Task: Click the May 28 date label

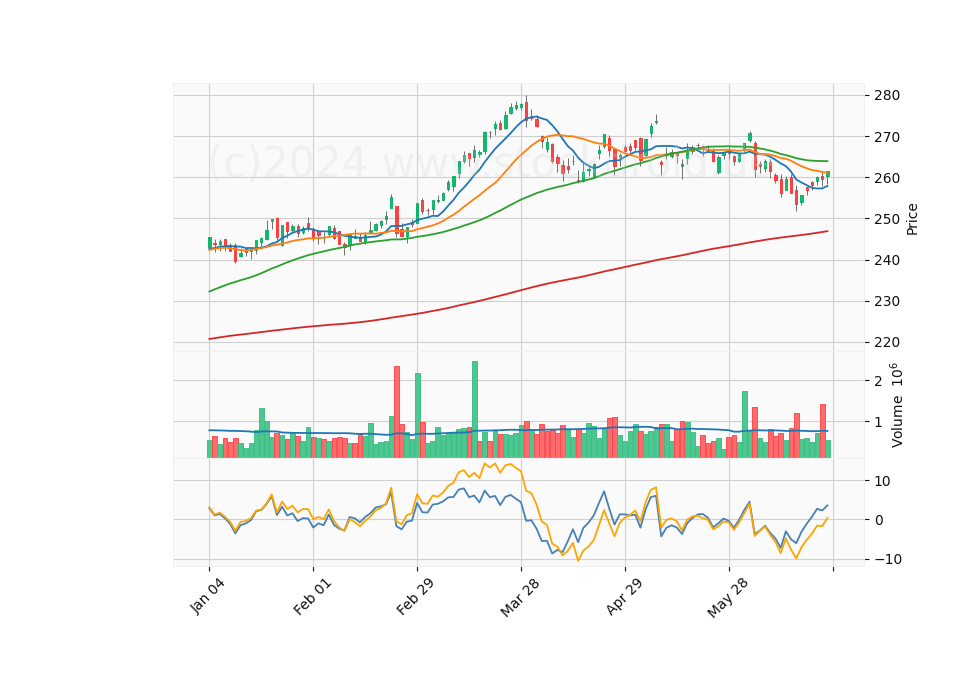Action: [727, 598]
